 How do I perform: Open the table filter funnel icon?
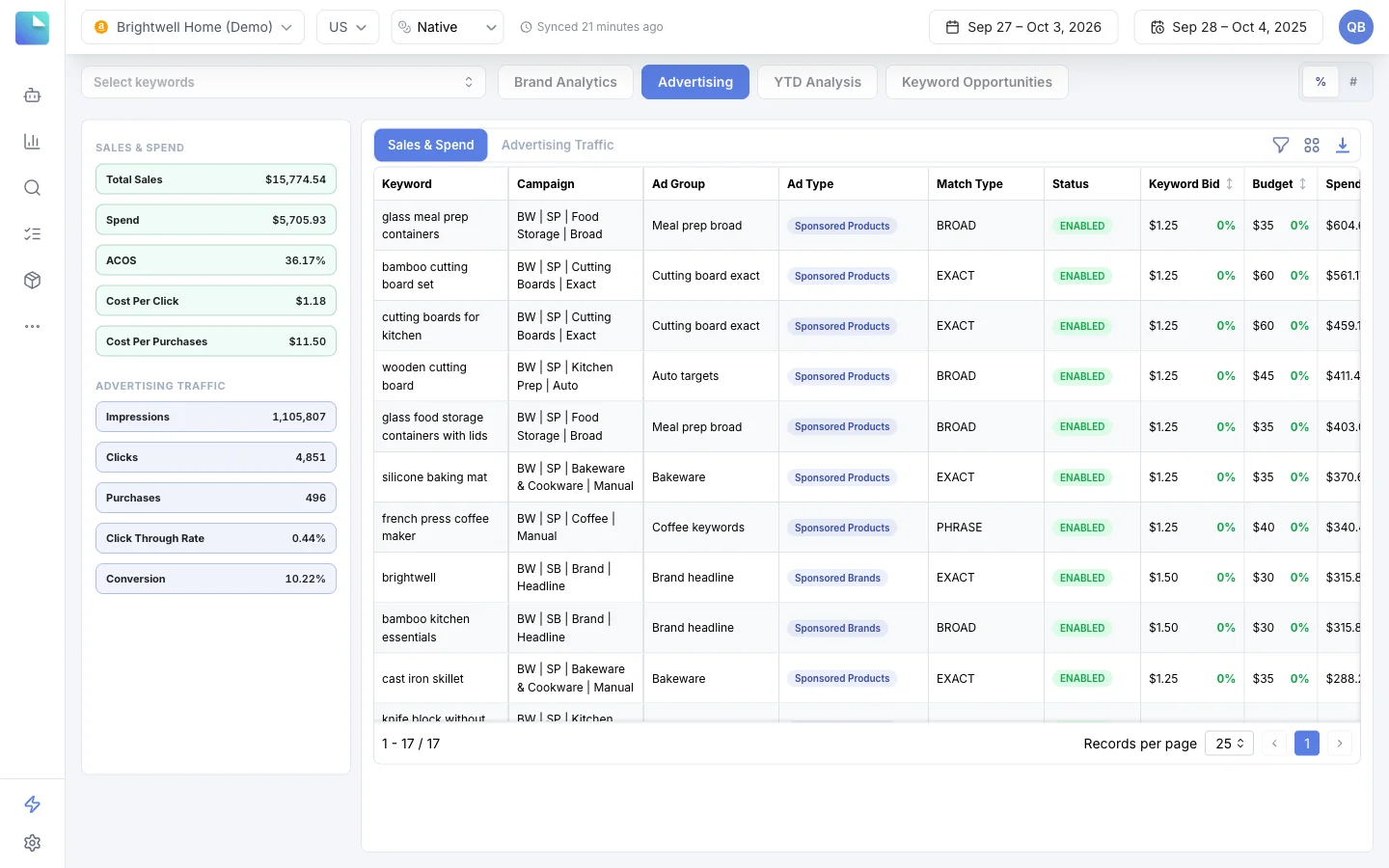point(1281,145)
